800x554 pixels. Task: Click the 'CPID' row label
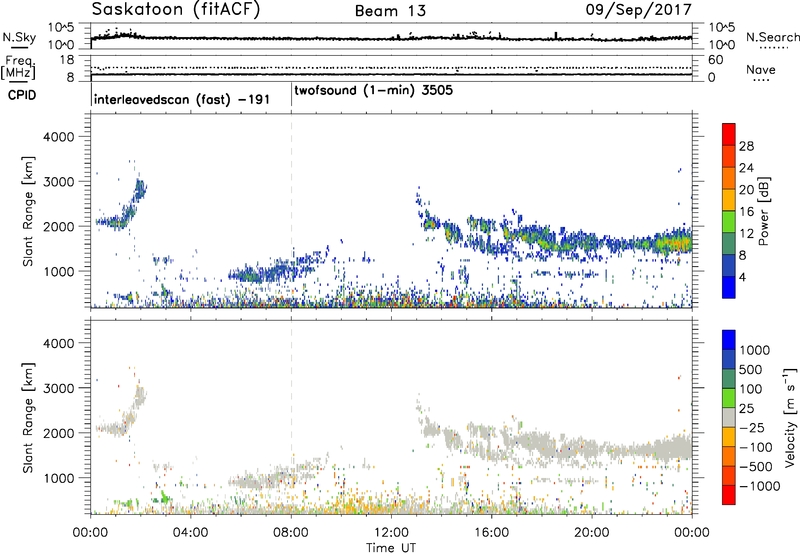22,95
